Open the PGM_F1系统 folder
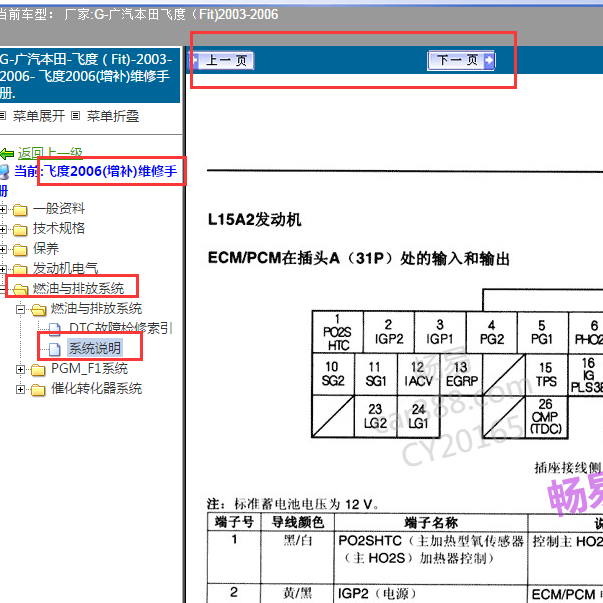 pos(89,368)
